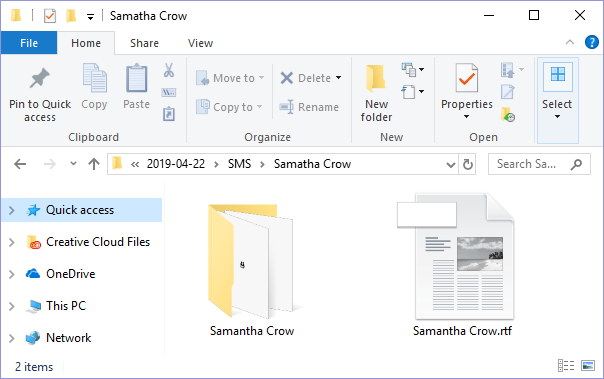604x379 pixels.
Task: Click New folder icon in title bar
Action: pos(71,16)
